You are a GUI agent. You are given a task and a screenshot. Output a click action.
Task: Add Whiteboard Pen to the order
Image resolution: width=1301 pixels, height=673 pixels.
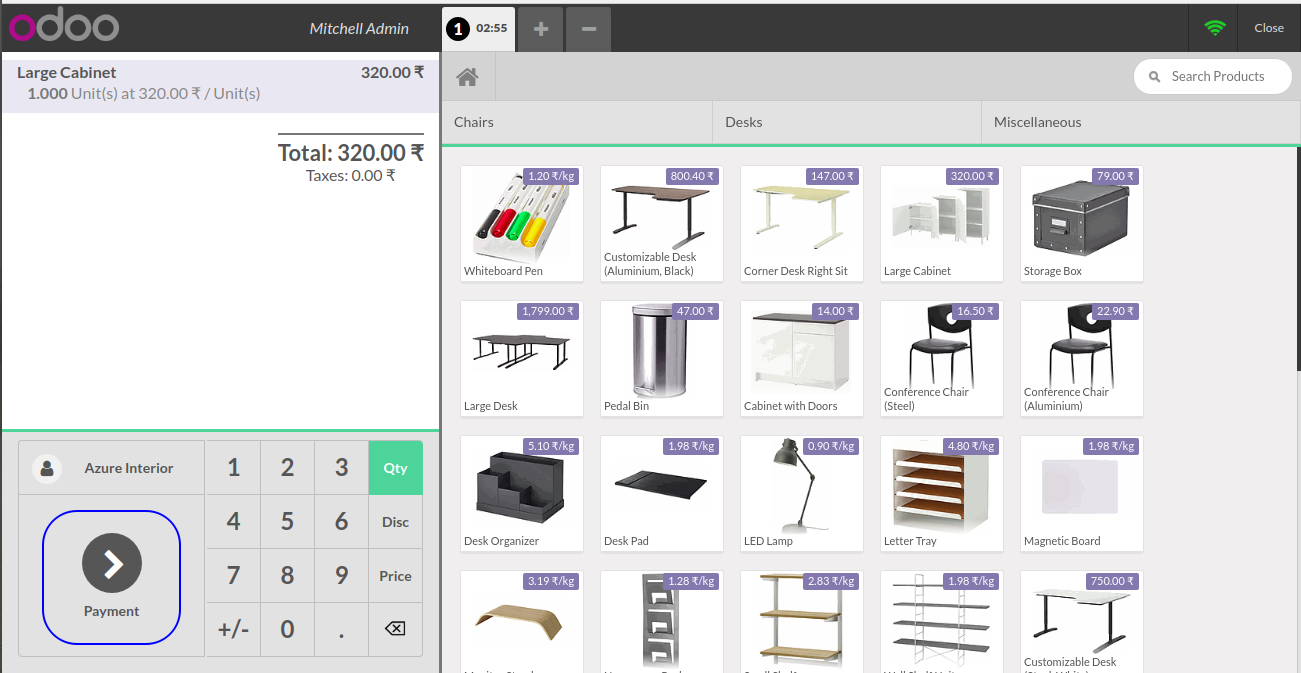(x=521, y=223)
